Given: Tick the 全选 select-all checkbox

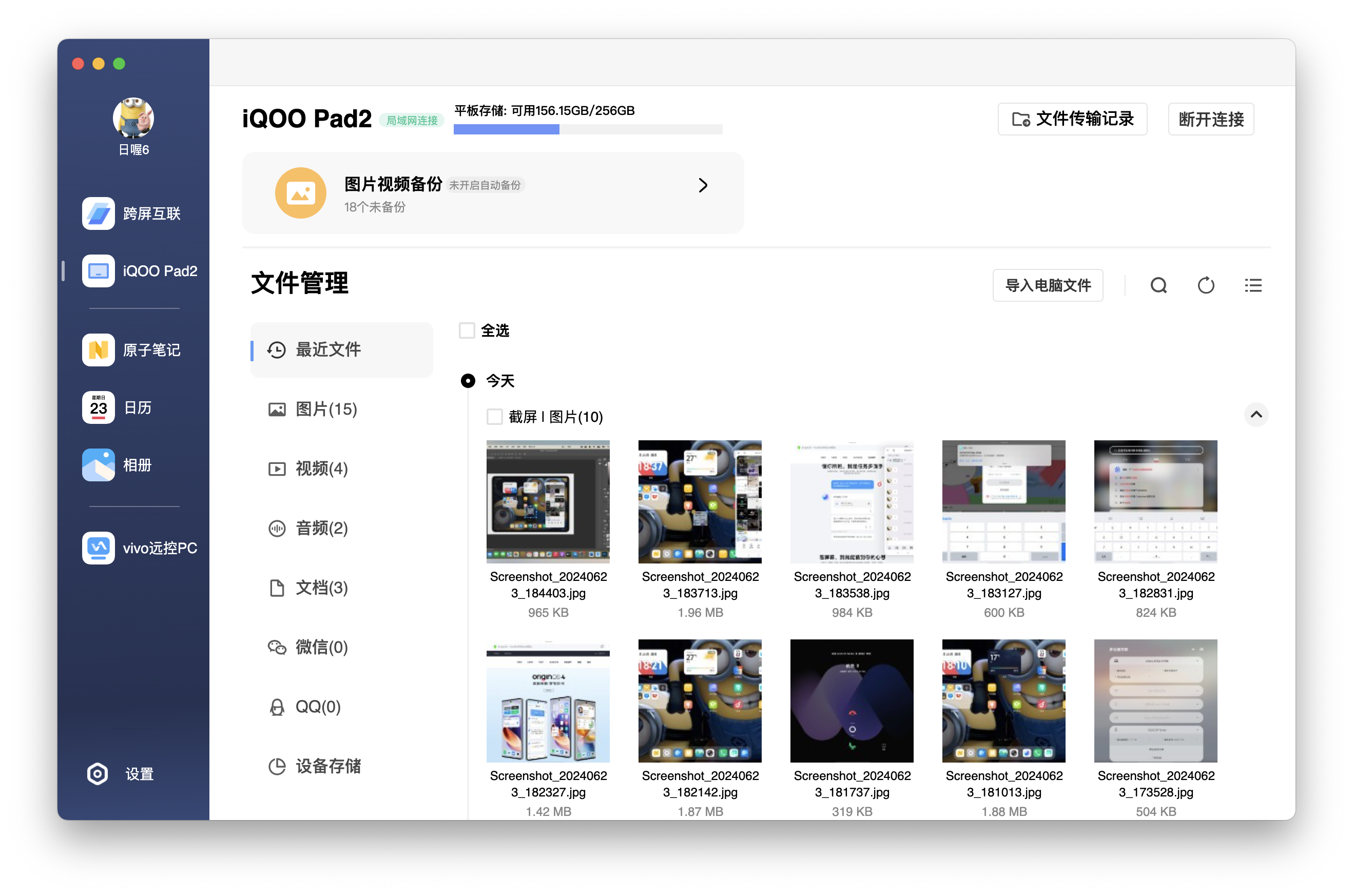Looking at the screenshot, I should (467, 330).
